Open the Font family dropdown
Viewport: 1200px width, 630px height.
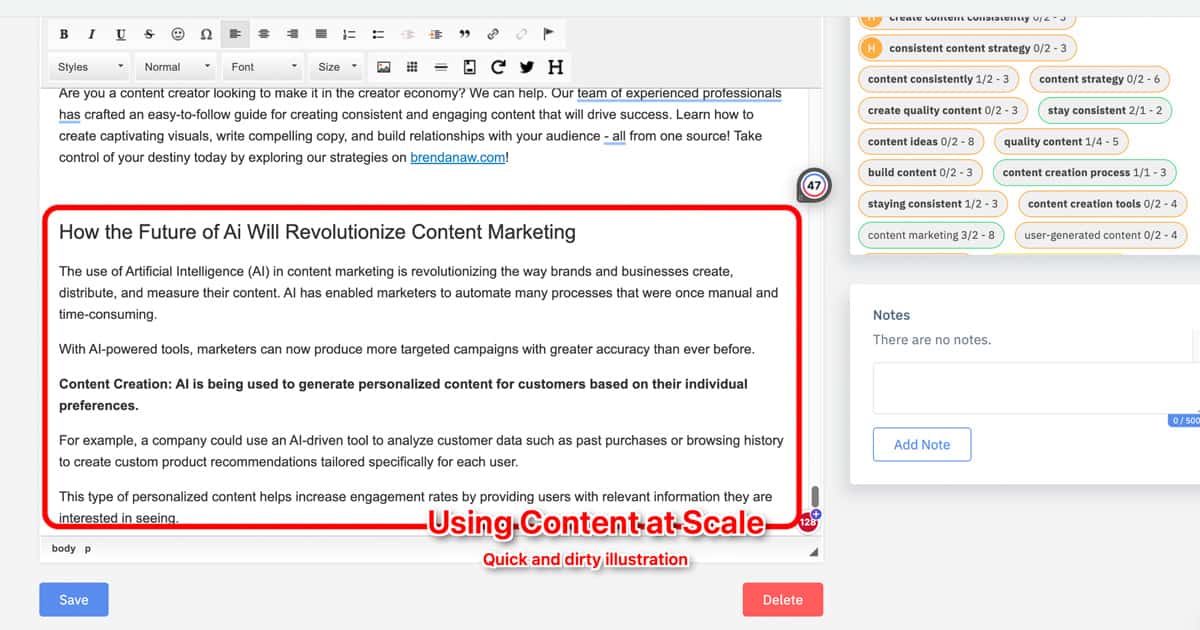[x=262, y=66]
